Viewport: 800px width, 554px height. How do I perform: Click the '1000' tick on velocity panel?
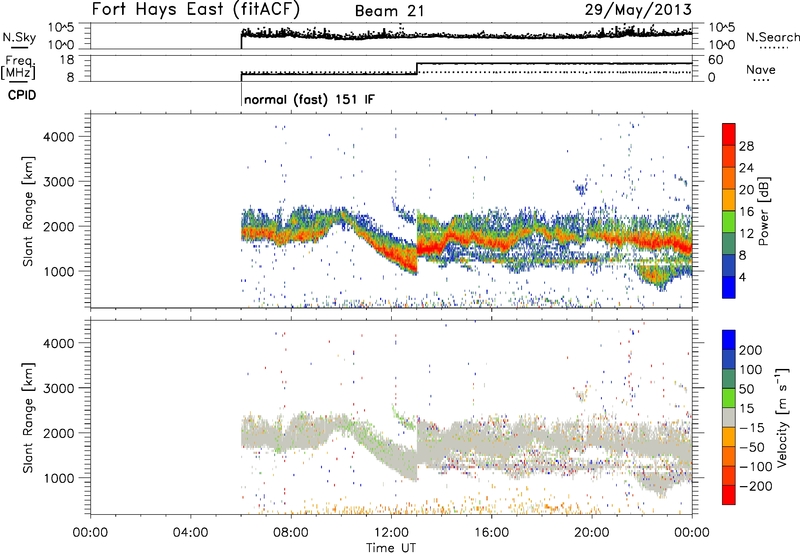click(58, 478)
